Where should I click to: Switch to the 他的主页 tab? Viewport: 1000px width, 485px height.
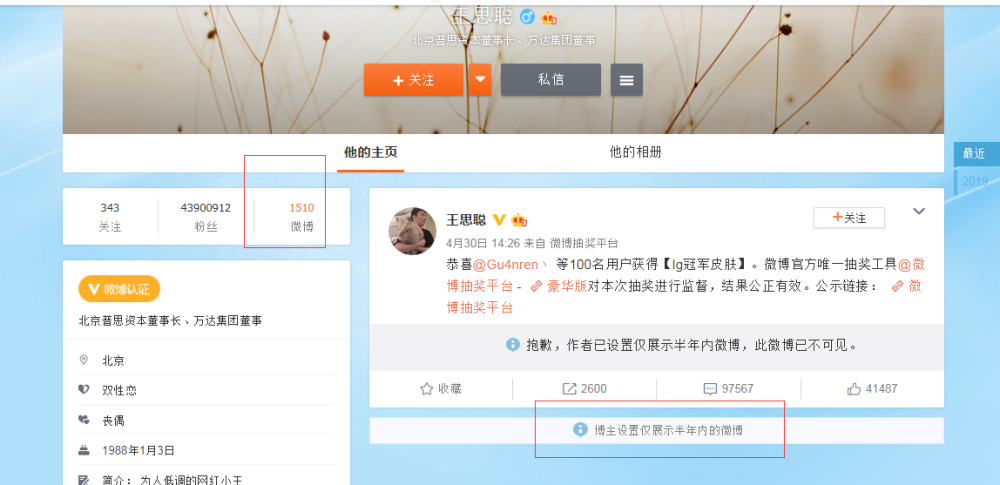click(371, 153)
